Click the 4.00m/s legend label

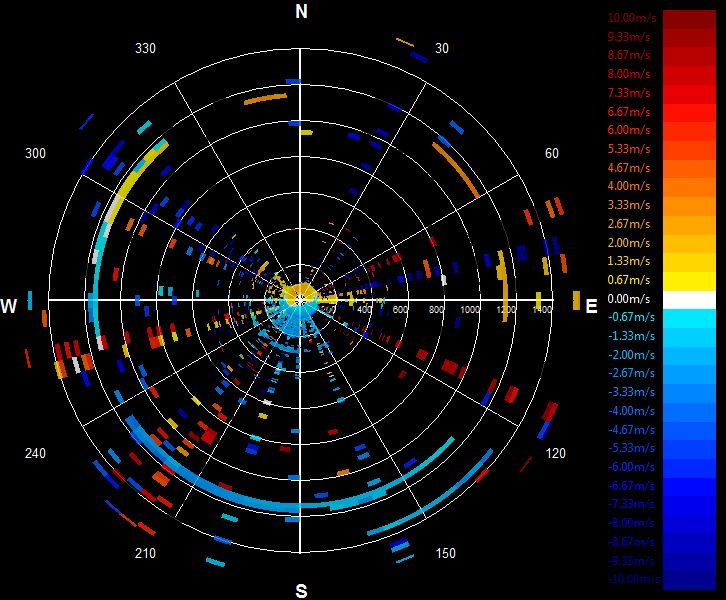tap(629, 186)
